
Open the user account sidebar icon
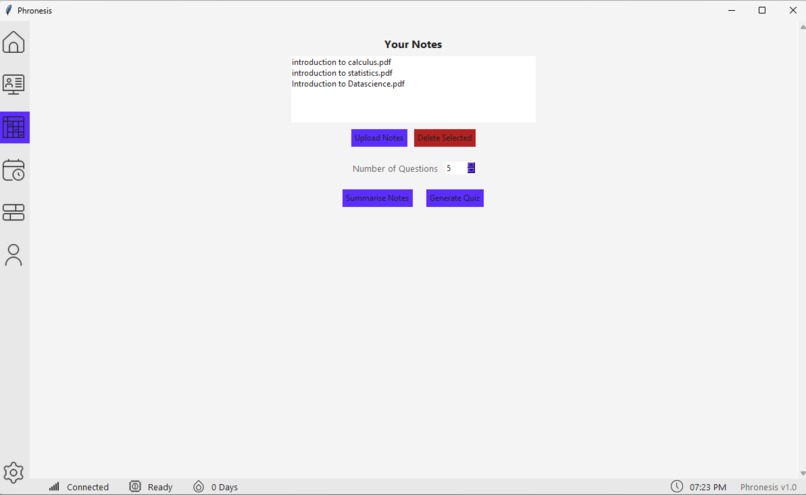click(13, 255)
